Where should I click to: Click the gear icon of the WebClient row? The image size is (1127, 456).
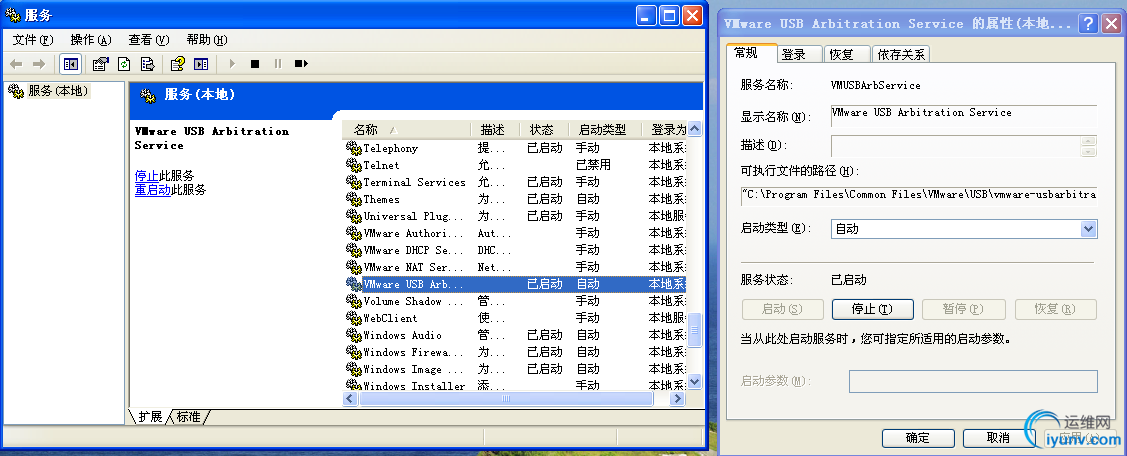[x=354, y=318]
